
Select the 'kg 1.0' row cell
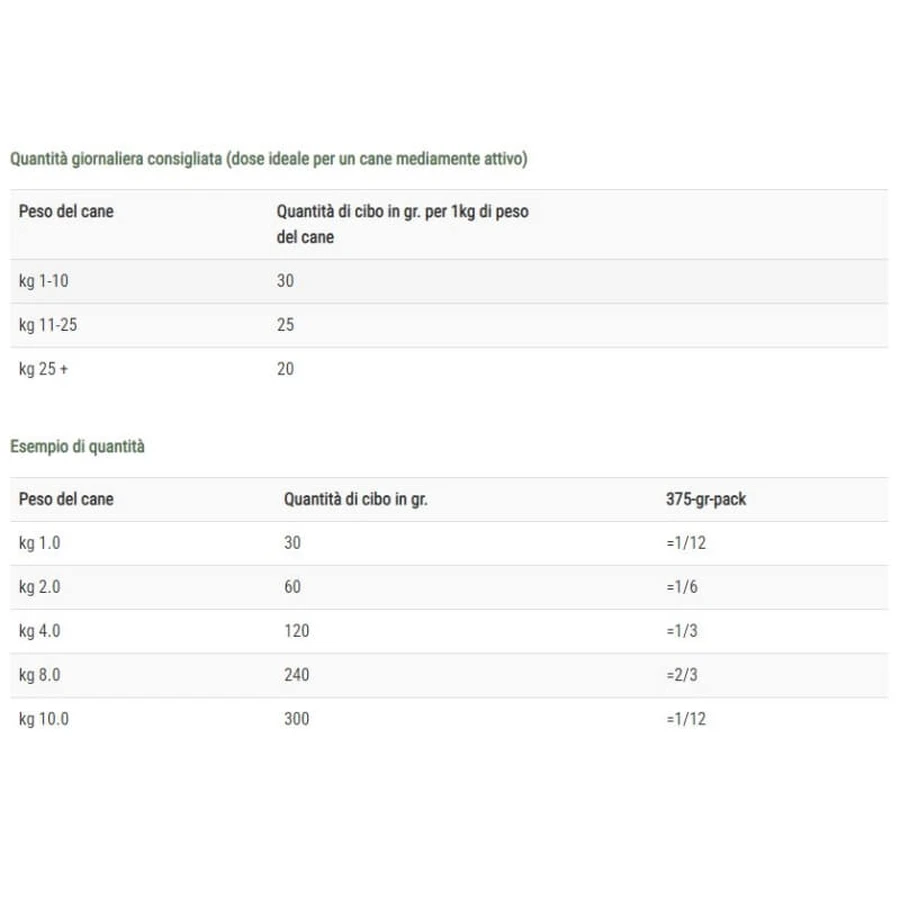(40, 543)
